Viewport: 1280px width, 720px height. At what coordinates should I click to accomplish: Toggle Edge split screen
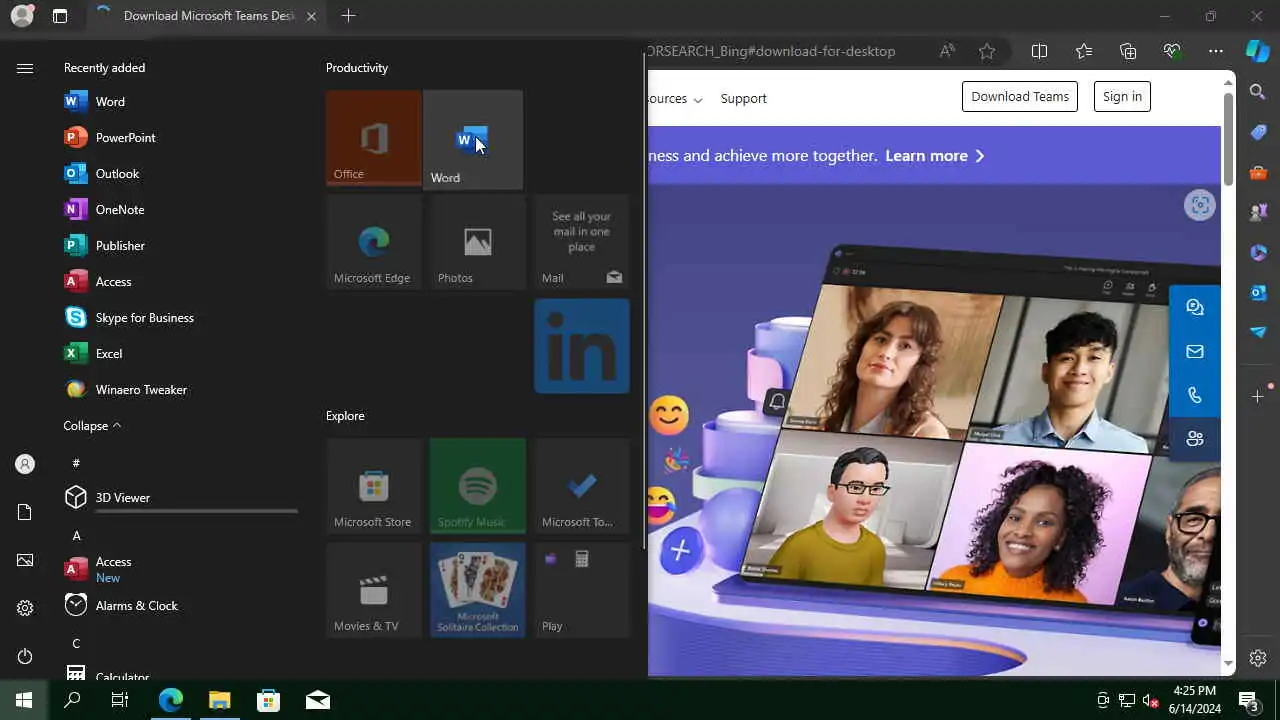1039,51
